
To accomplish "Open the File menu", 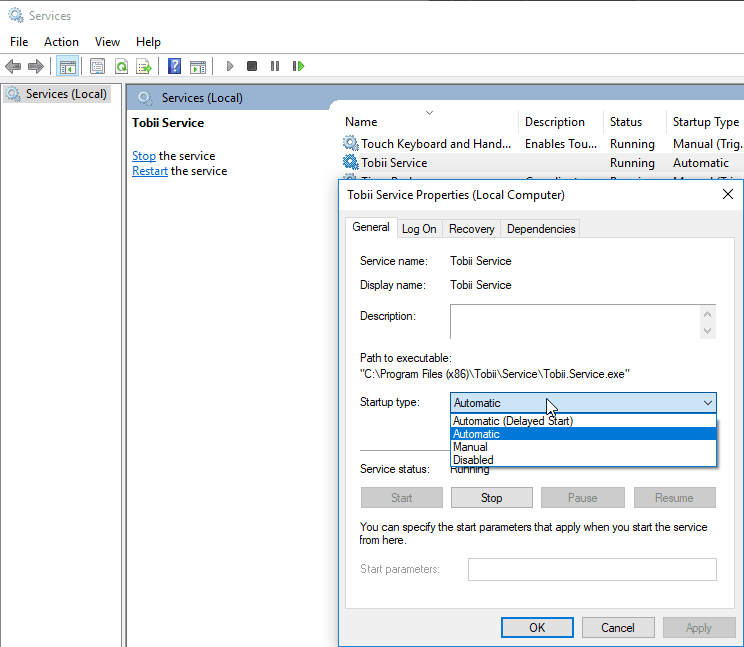I will tap(19, 42).
